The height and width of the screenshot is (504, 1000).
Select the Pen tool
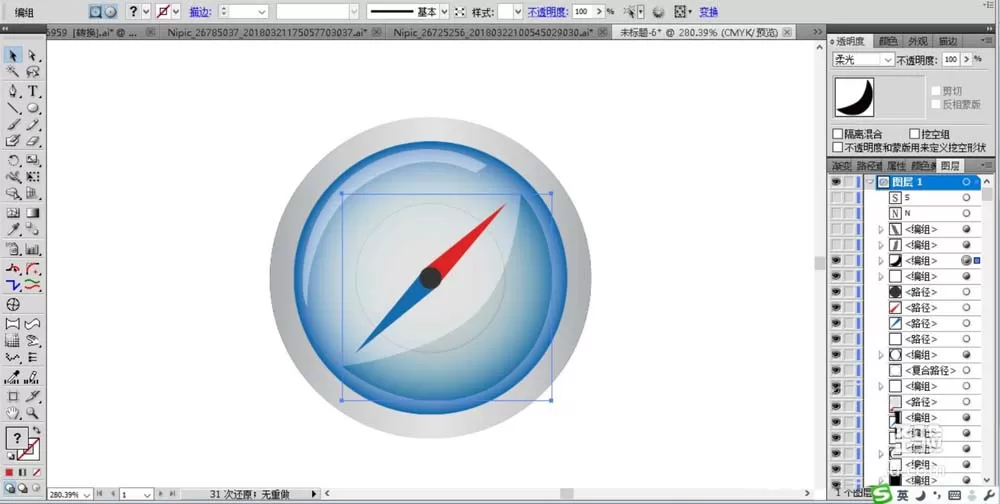click(13, 91)
